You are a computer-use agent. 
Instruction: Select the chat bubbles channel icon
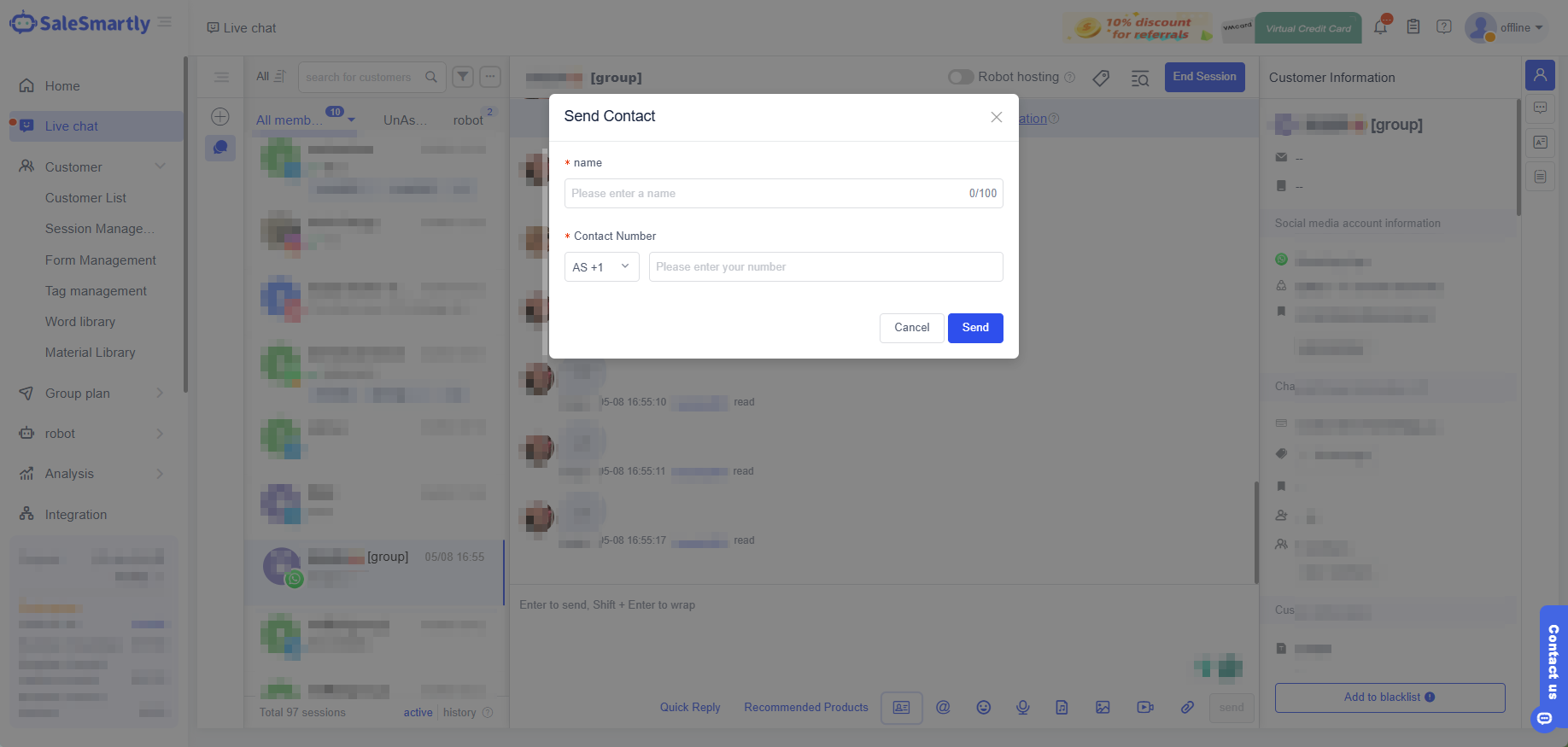point(220,147)
